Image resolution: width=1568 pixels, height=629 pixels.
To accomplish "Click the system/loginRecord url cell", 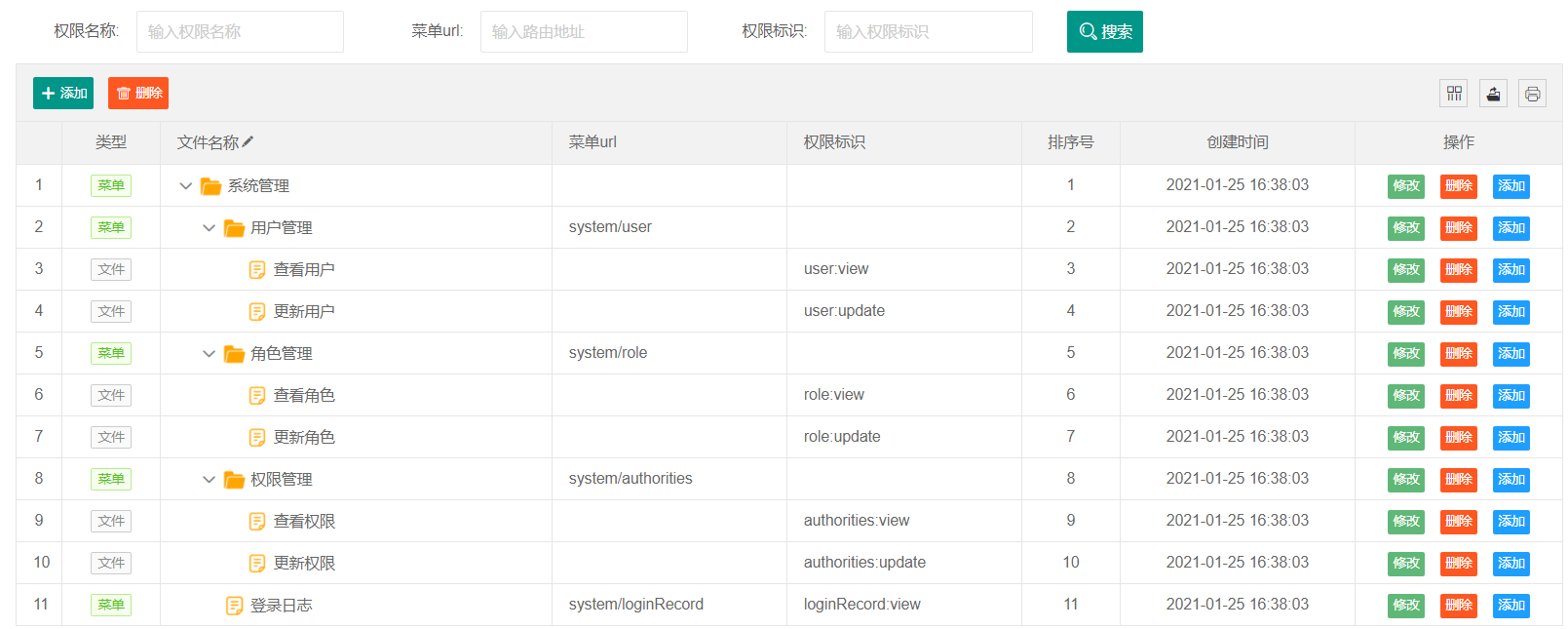I will (x=669, y=605).
